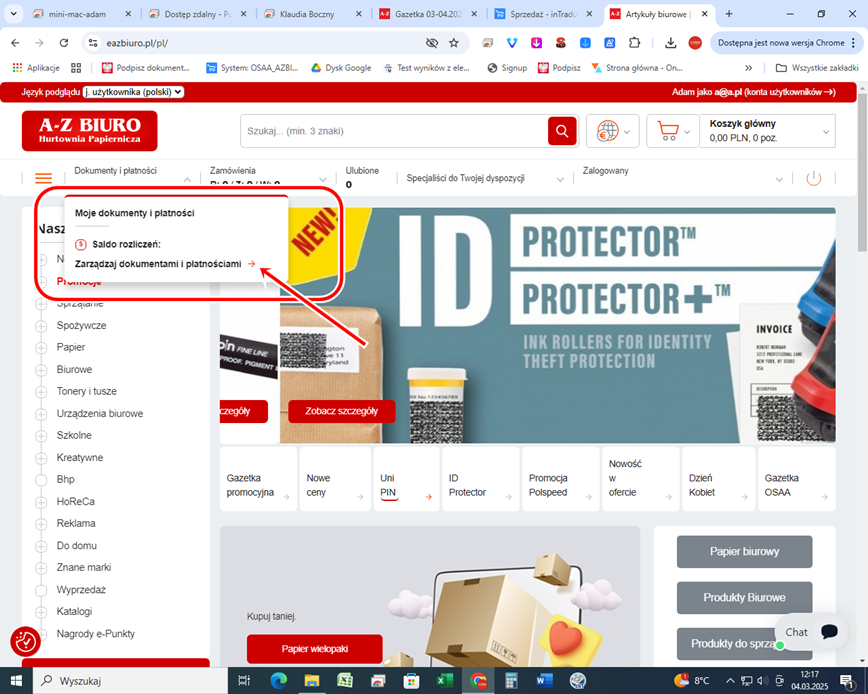This screenshot has width=868, height=694.
Task: Open the Uni PIN tile
Action: (406, 479)
